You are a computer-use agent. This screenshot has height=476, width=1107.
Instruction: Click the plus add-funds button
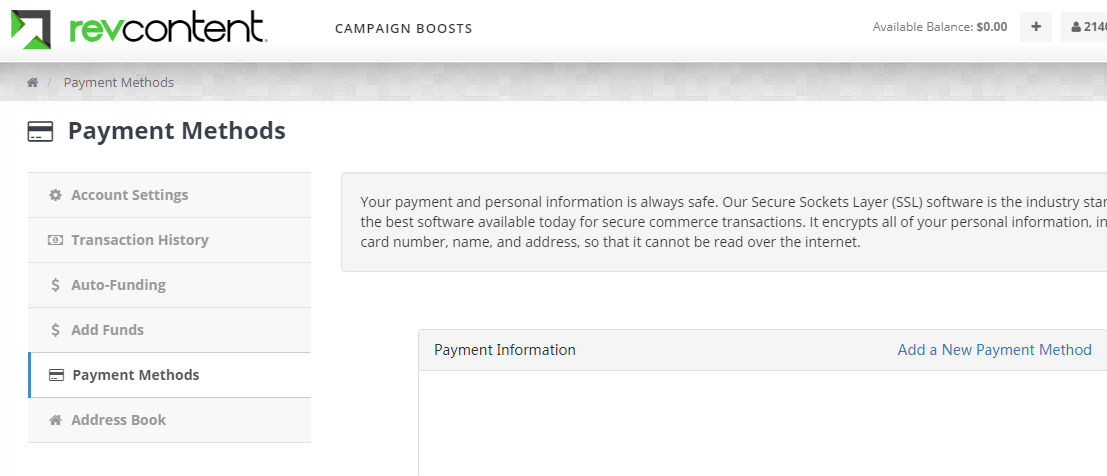point(1036,27)
